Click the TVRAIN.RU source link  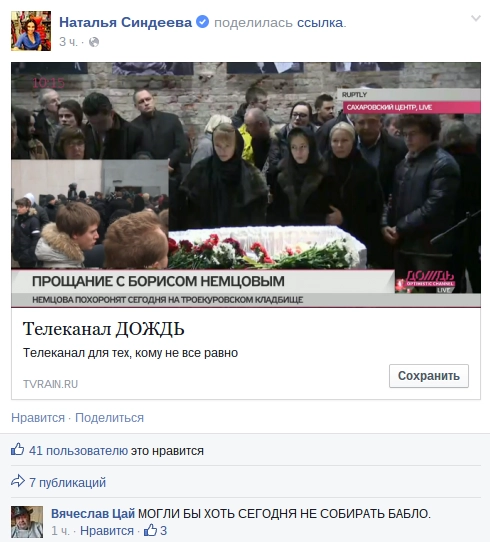click(50, 384)
